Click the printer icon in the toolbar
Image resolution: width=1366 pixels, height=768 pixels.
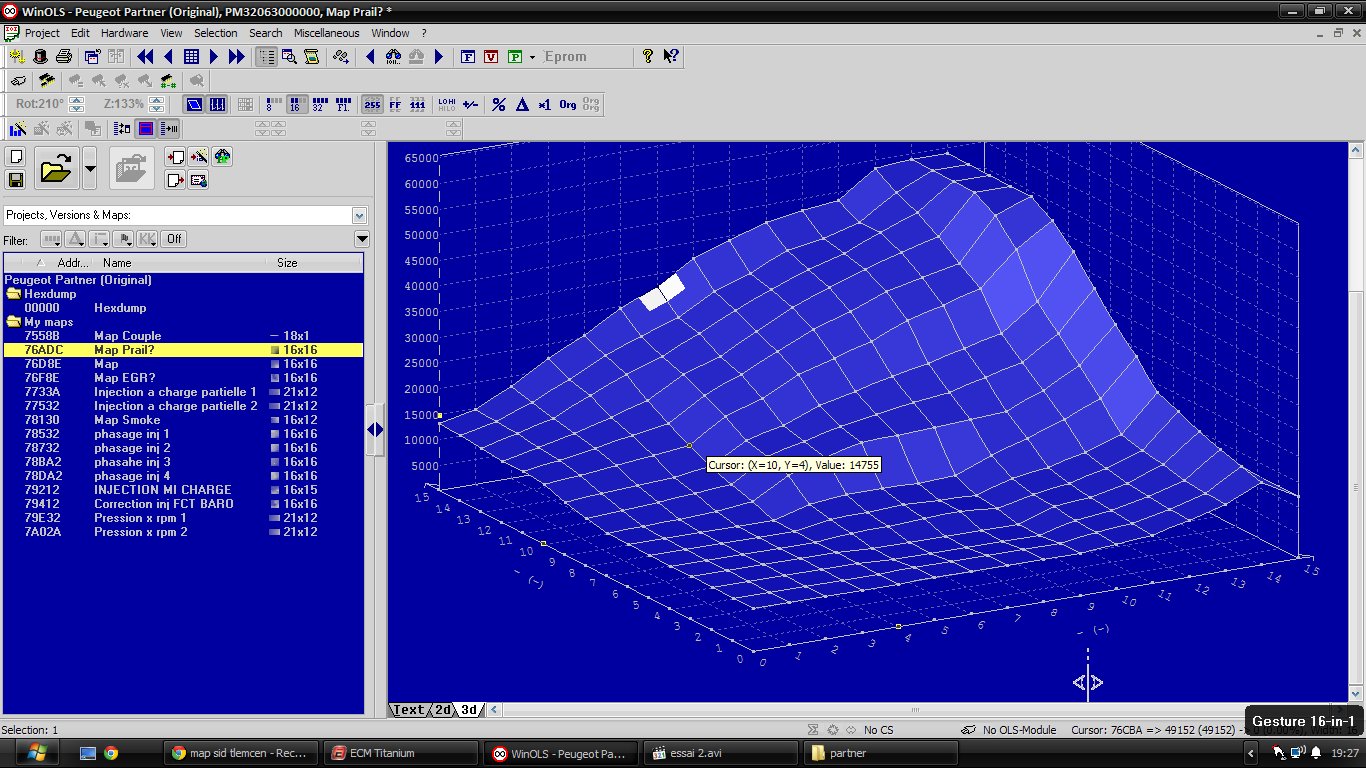click(63, 57)
